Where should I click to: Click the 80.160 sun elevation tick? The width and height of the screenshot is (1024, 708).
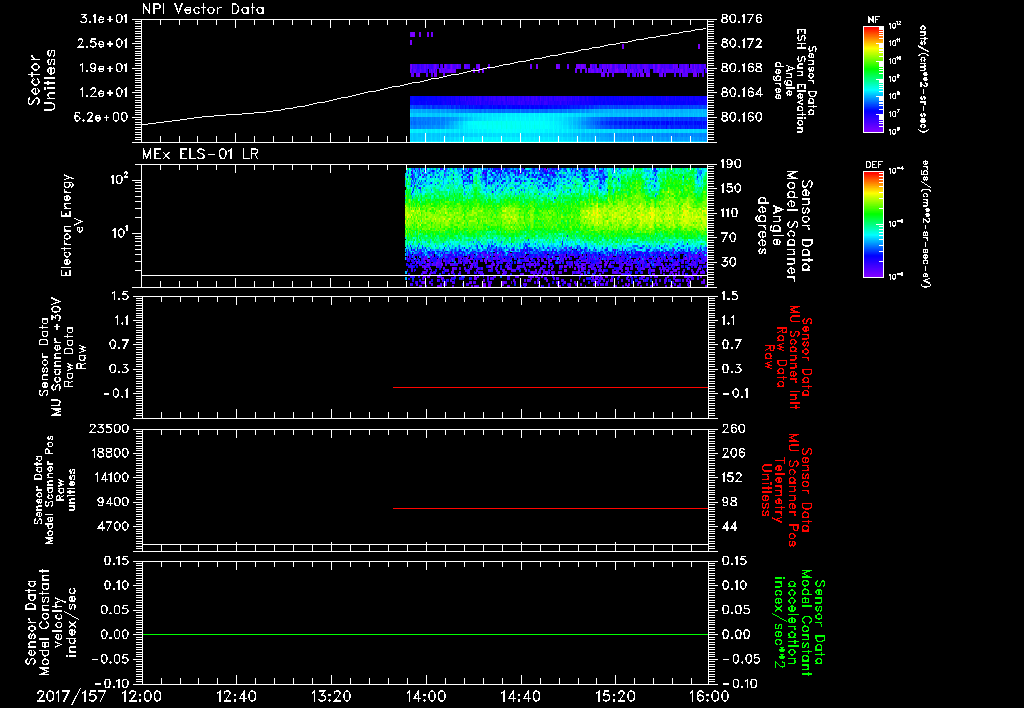(741, 118)
